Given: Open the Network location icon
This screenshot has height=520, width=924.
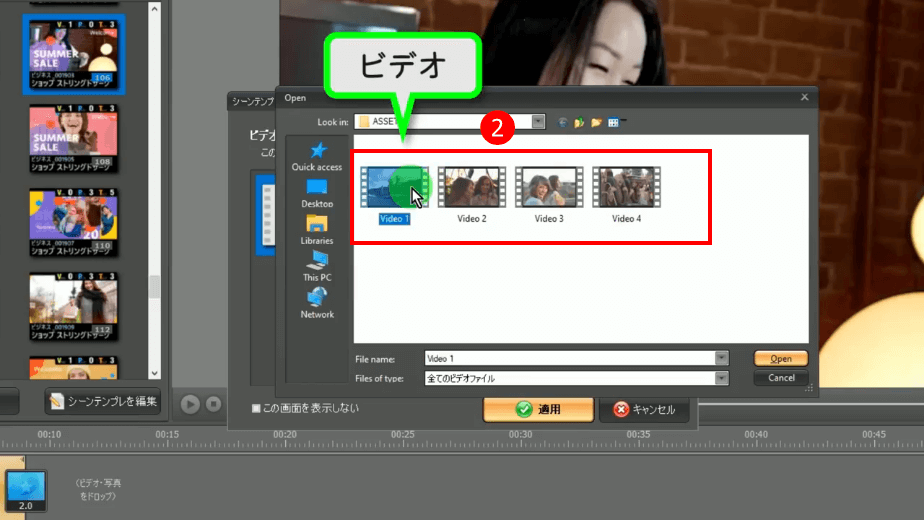Looking at the screenshot, I should click(x=317, y=298).
